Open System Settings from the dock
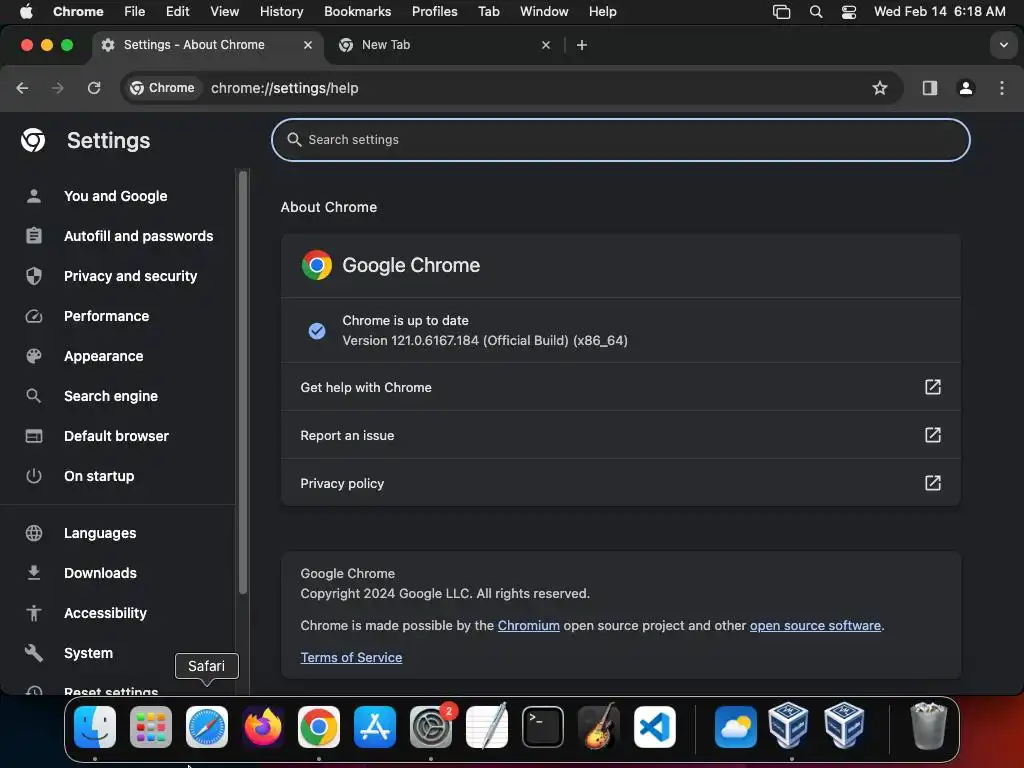 [x=431, y=727]
